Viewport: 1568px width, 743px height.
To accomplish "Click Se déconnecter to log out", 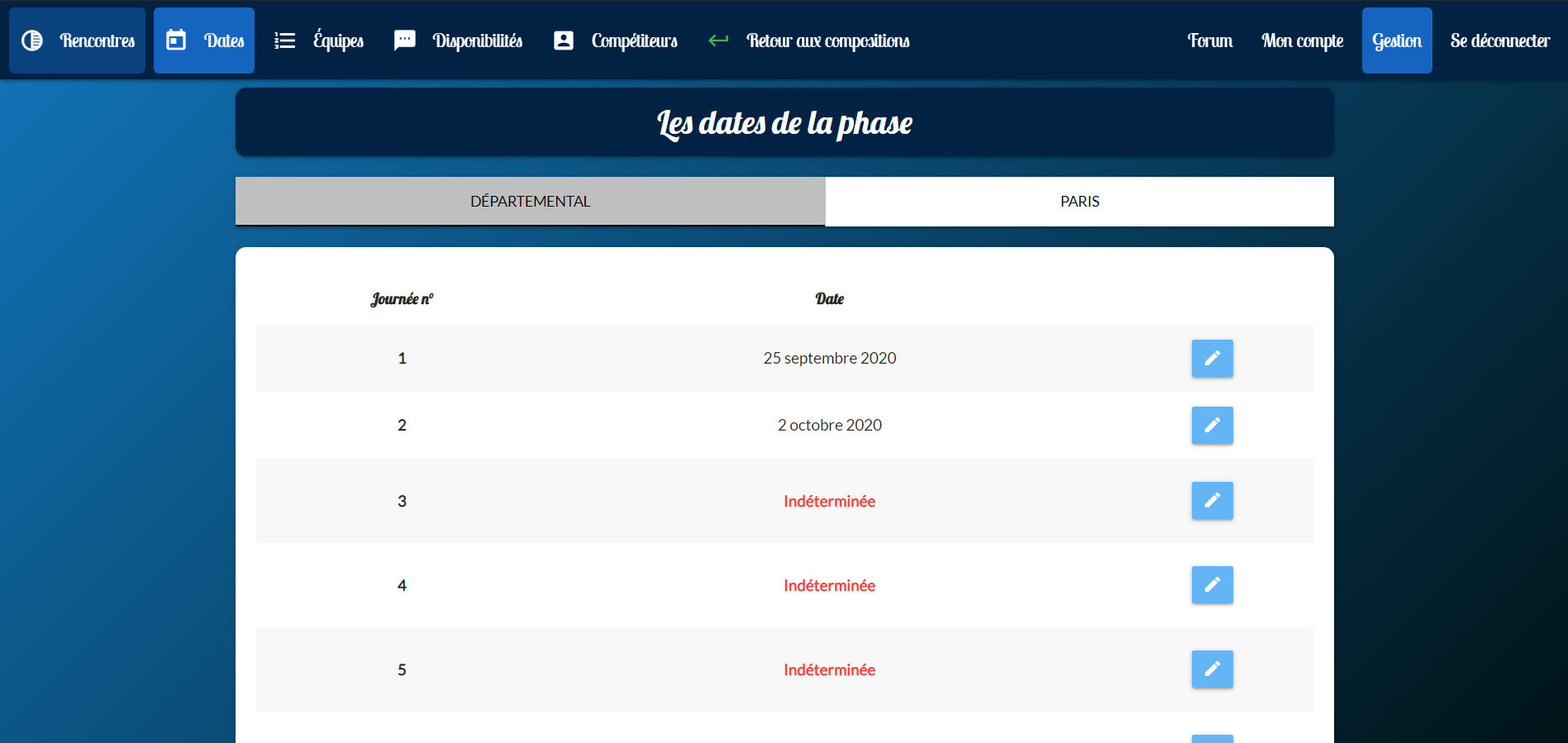I will point(1499,40).
